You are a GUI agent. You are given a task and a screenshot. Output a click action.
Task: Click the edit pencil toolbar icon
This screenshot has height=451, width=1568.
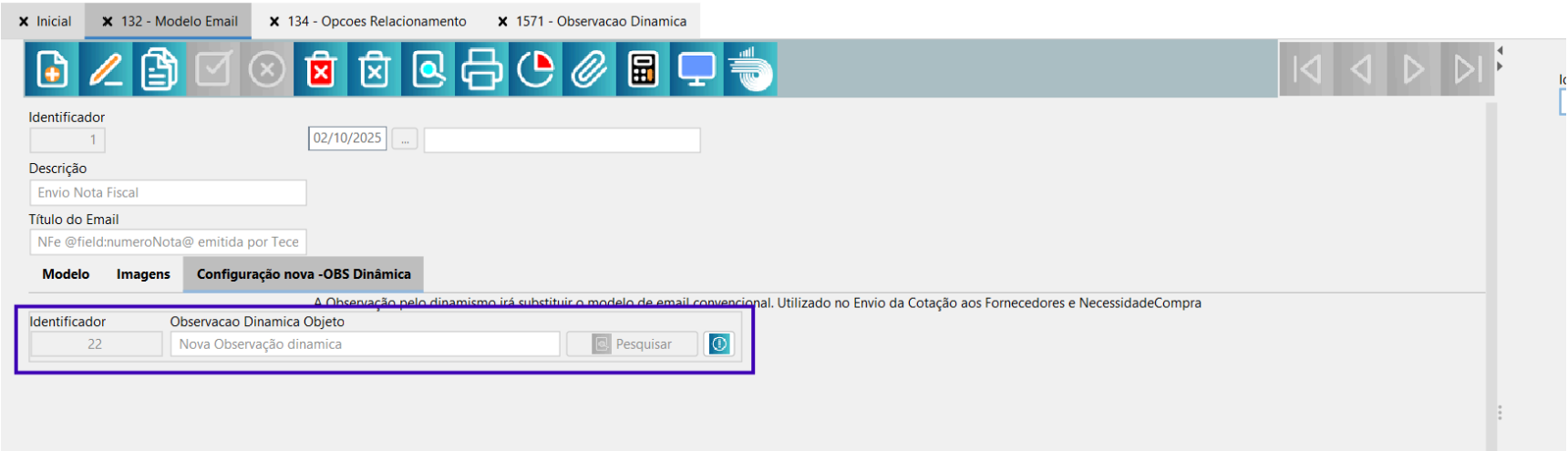[x=105, y=69]
